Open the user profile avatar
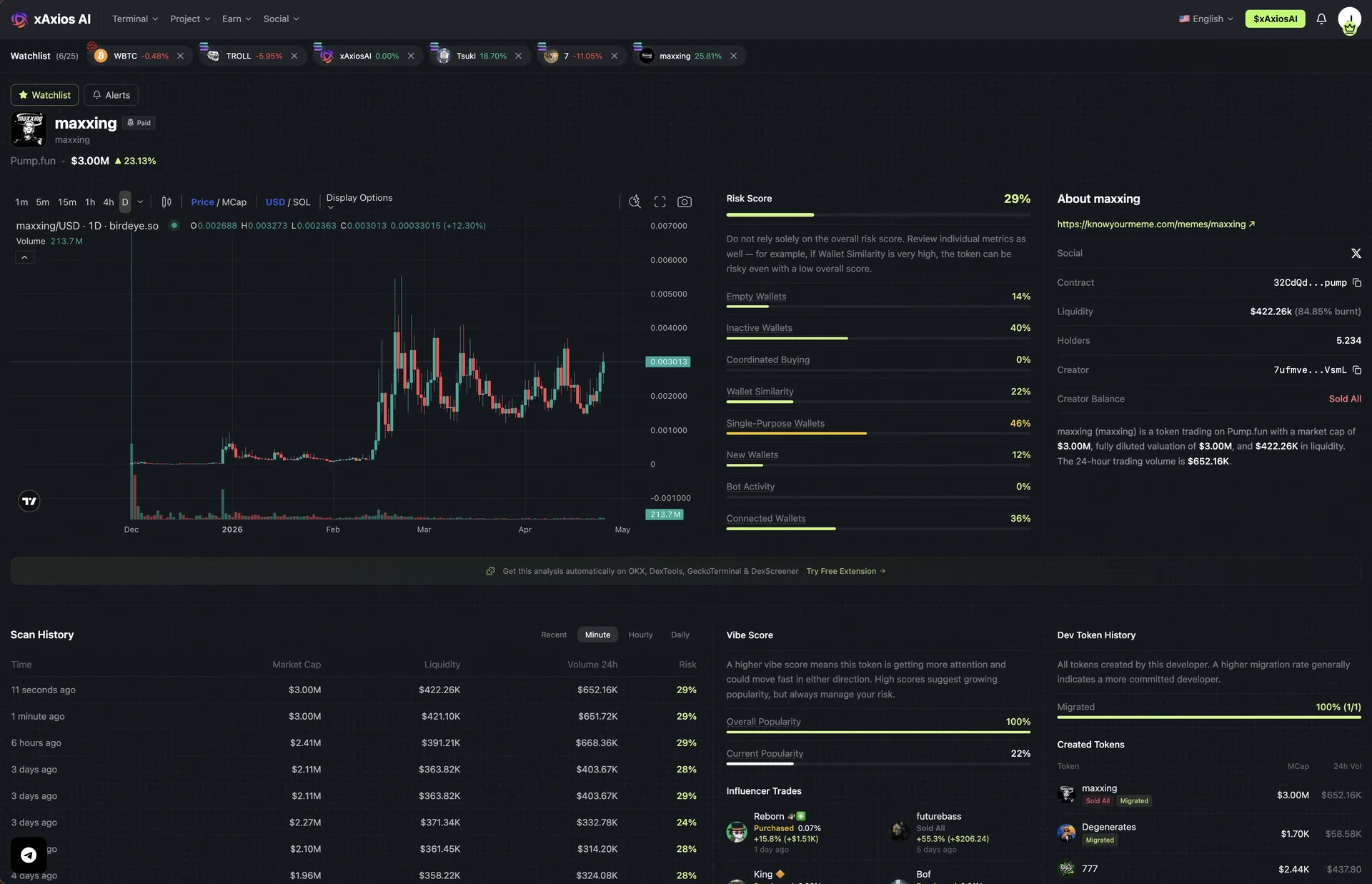 [1349, 20]
